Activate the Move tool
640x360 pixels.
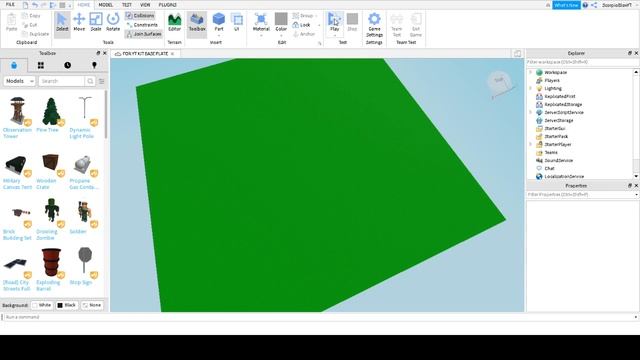[x=79, y=22]
